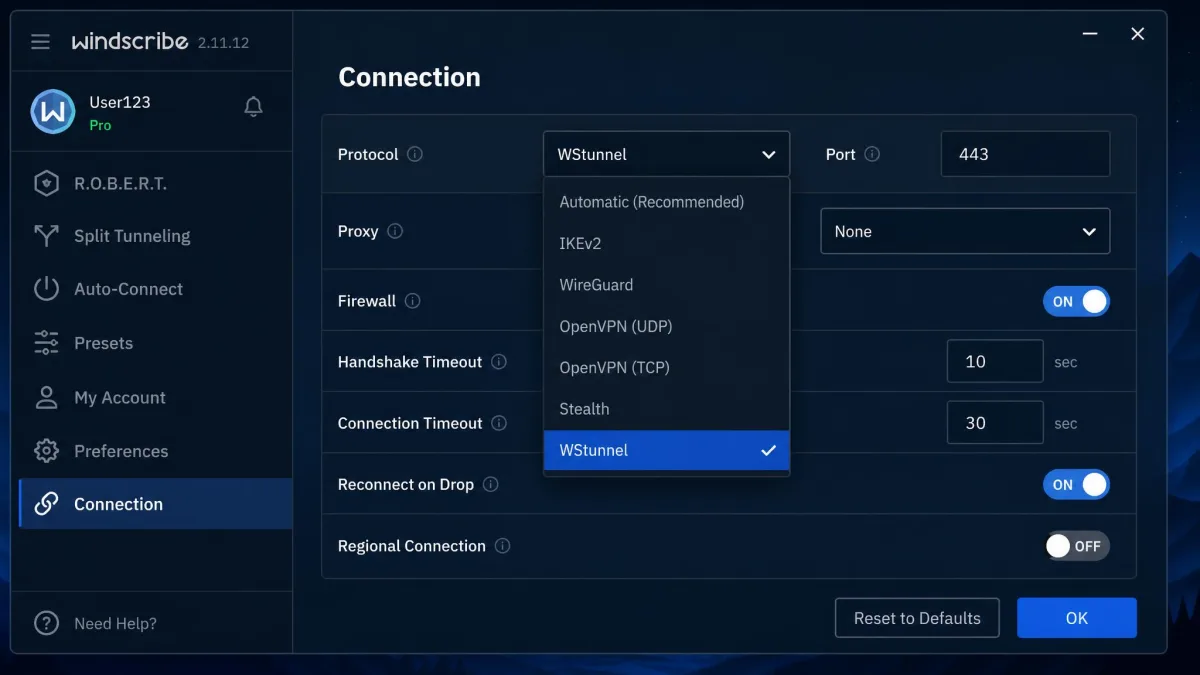Click the Connection link icon
Screen dimensions: 1200x675
[x=46, y=504]
